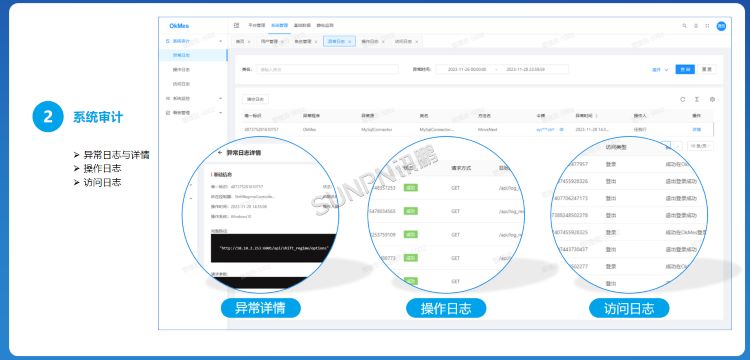Focus the class name filter input field
Viewport: 750px width, 360px height.
tap(328, 69)
